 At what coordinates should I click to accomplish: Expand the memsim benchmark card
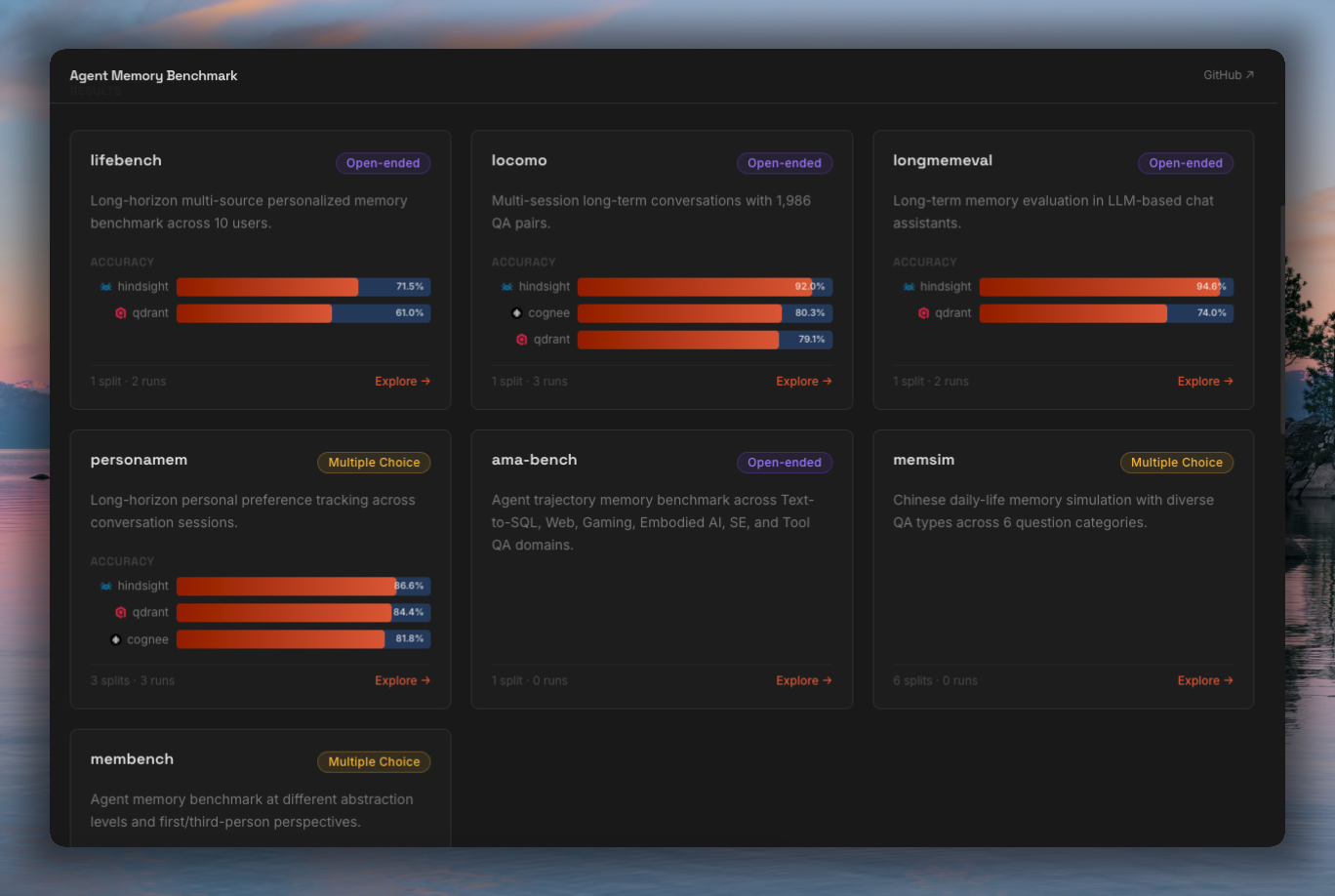pyautogui.click(x=1063, y=569)
